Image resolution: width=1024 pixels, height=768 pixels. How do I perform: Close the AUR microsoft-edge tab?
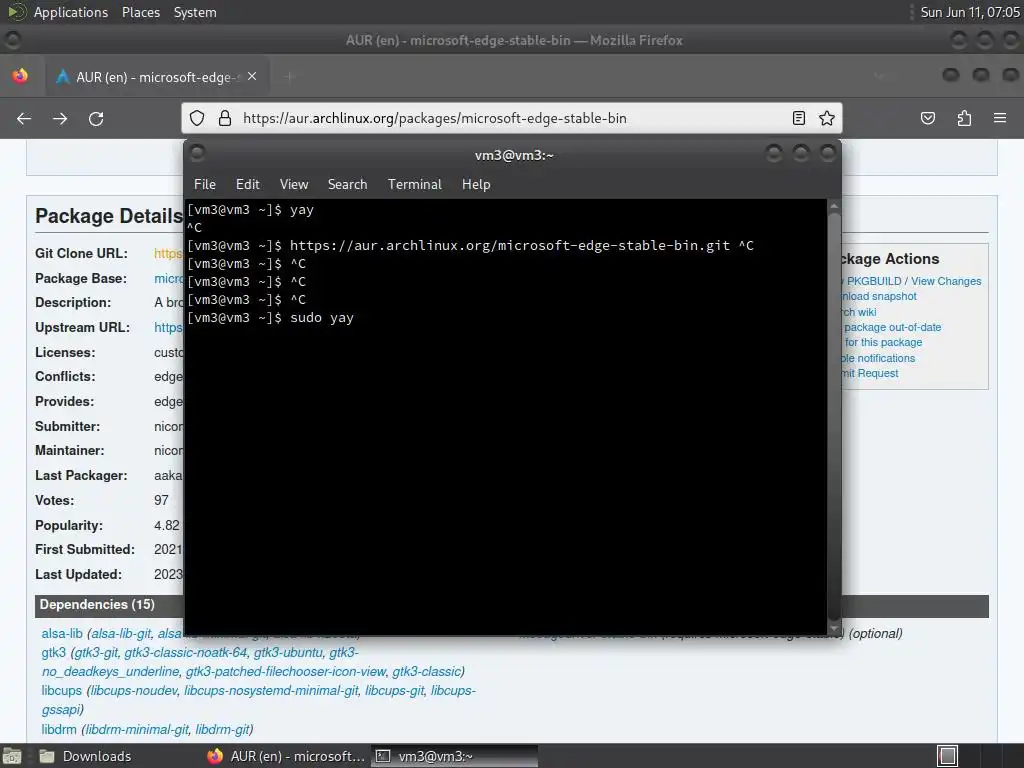(x=252, y=76)
